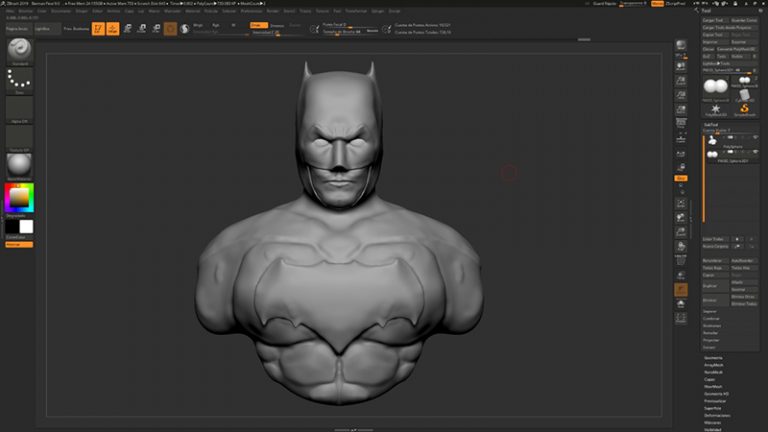Click the BPR render icon
The width and height of the screenshot is (768, 432).
coord(681,45)
